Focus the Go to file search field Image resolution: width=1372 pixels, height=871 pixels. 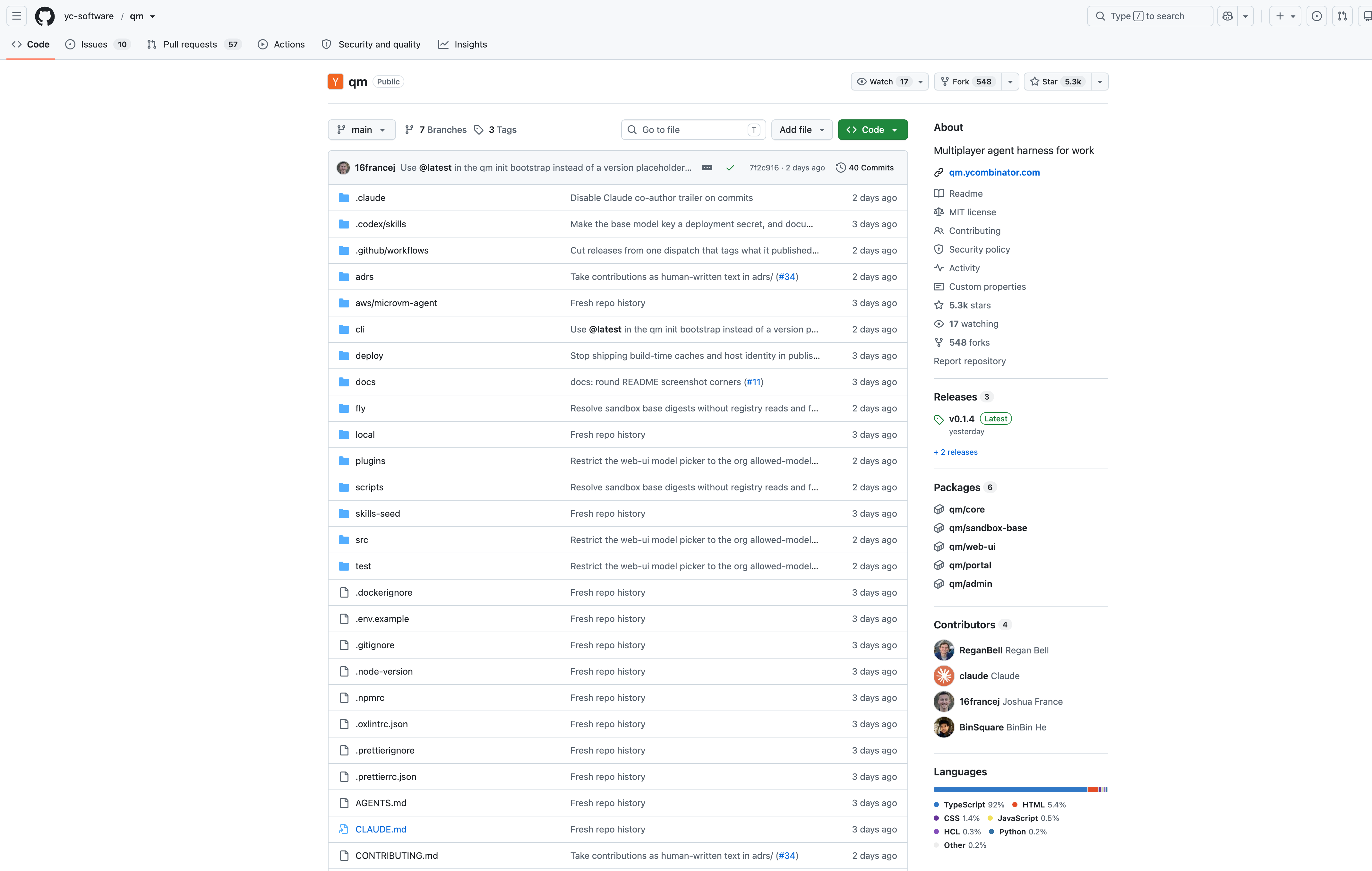tap(693, 130)
